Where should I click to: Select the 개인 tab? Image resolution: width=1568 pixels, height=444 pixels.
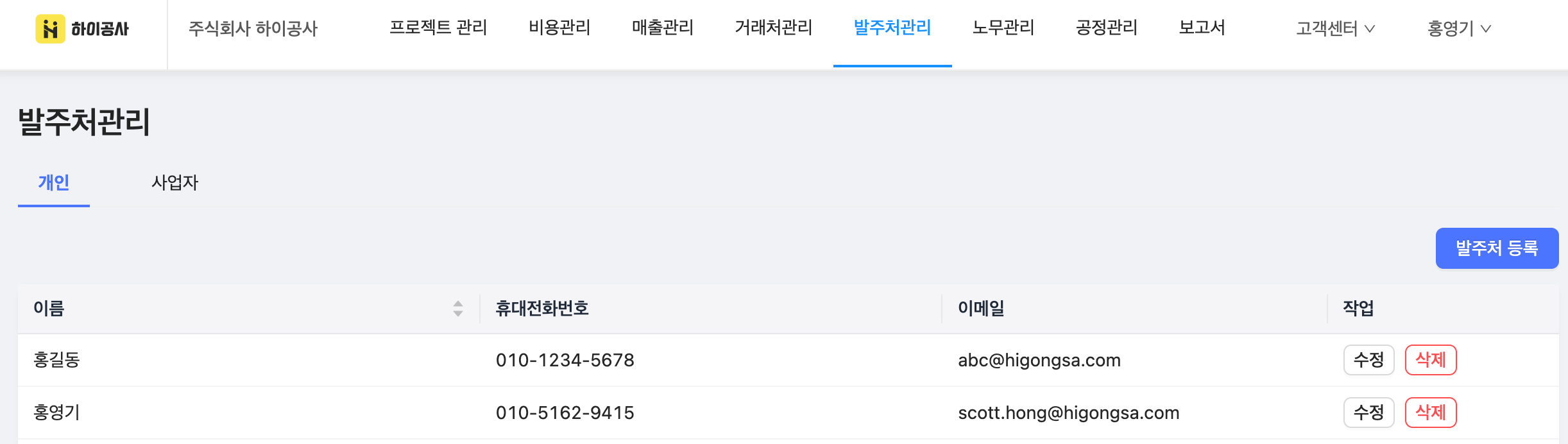tap(54, 183)
